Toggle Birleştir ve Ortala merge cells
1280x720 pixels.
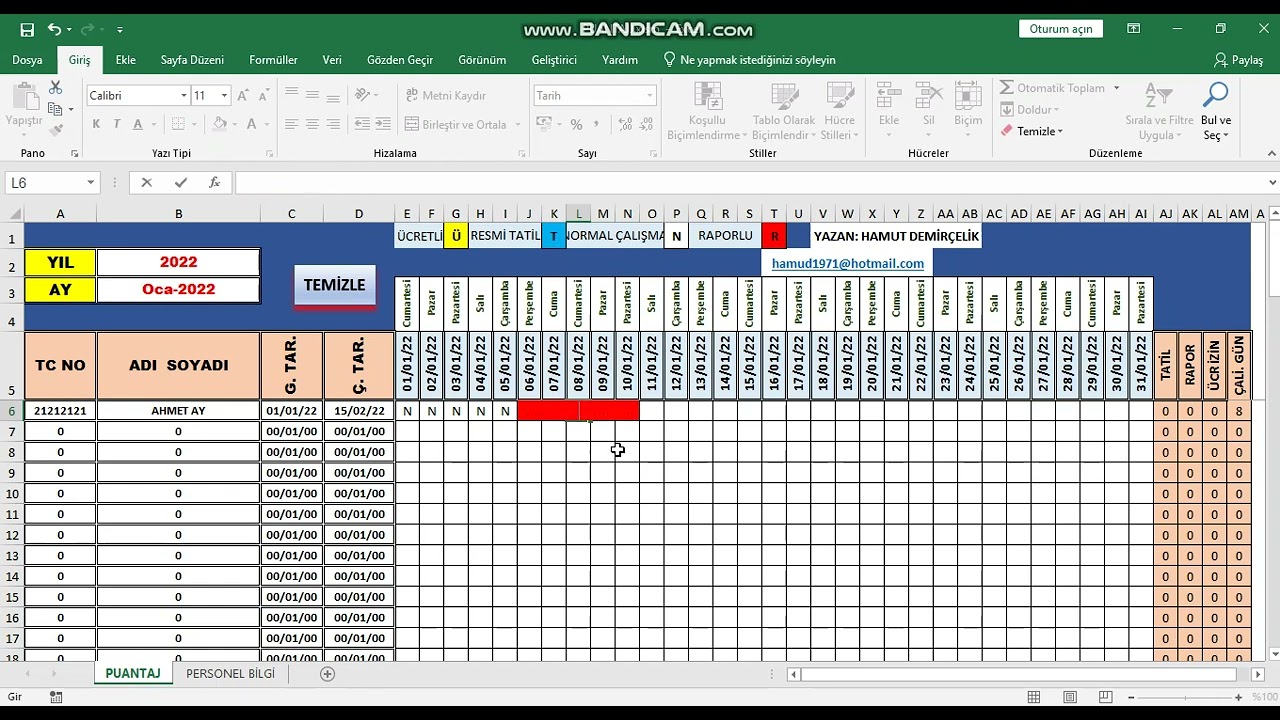click(x=457, y=124)
